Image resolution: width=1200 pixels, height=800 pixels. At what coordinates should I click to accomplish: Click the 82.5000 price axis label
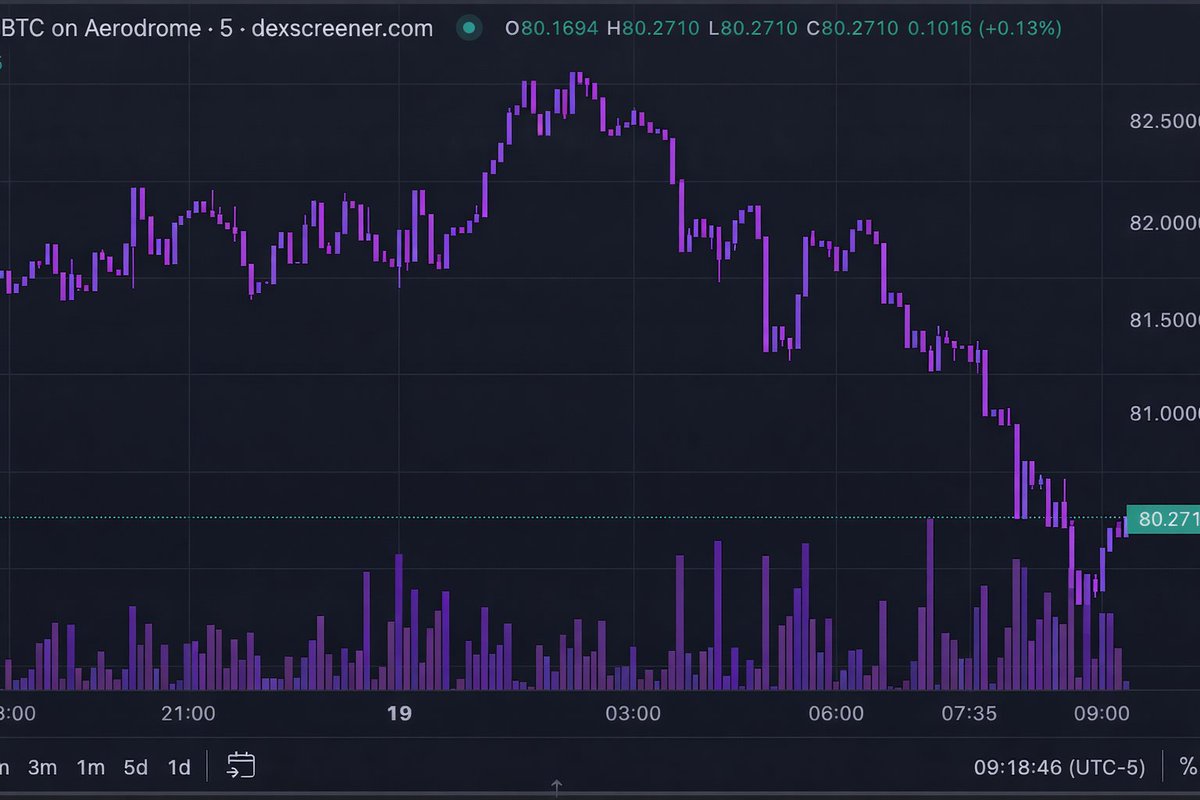1164,122
